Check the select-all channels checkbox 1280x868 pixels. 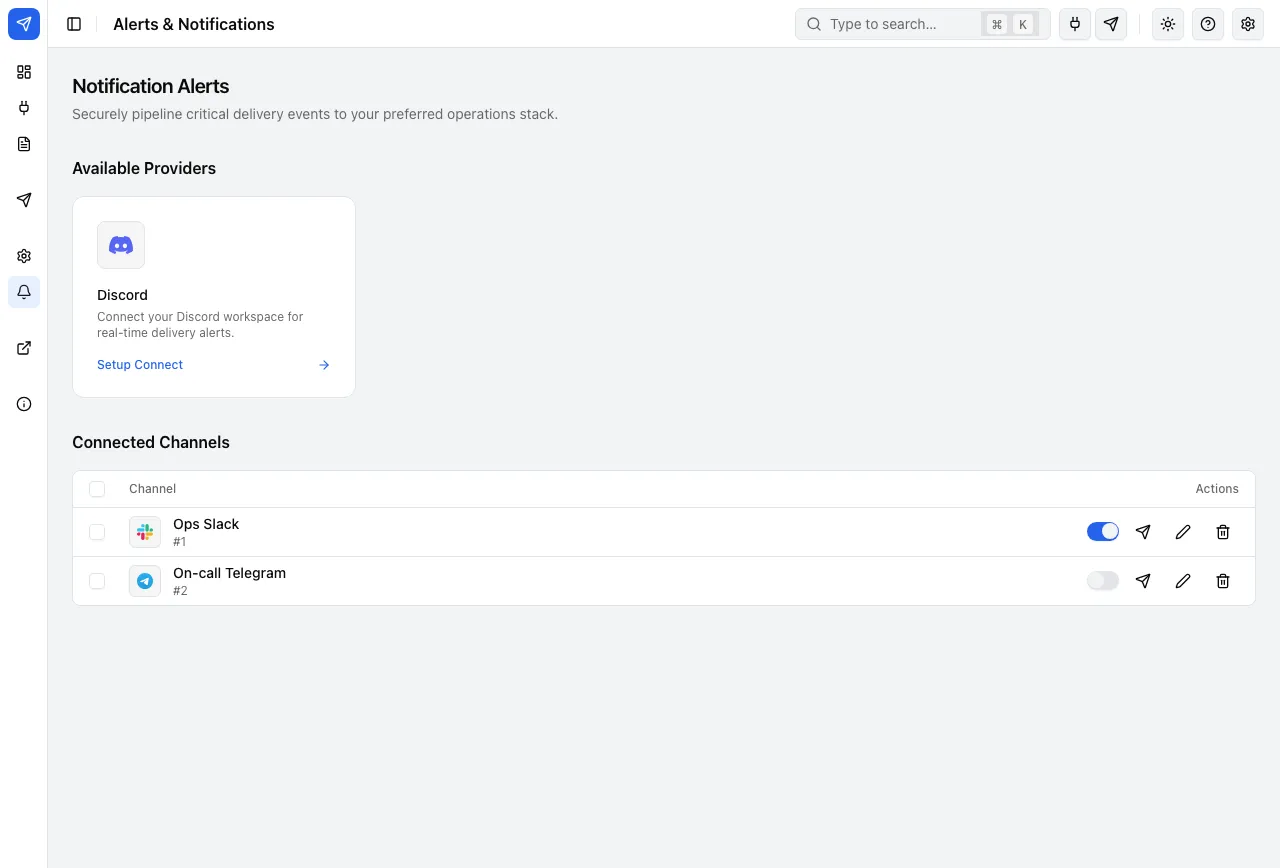tap(97, 489)
